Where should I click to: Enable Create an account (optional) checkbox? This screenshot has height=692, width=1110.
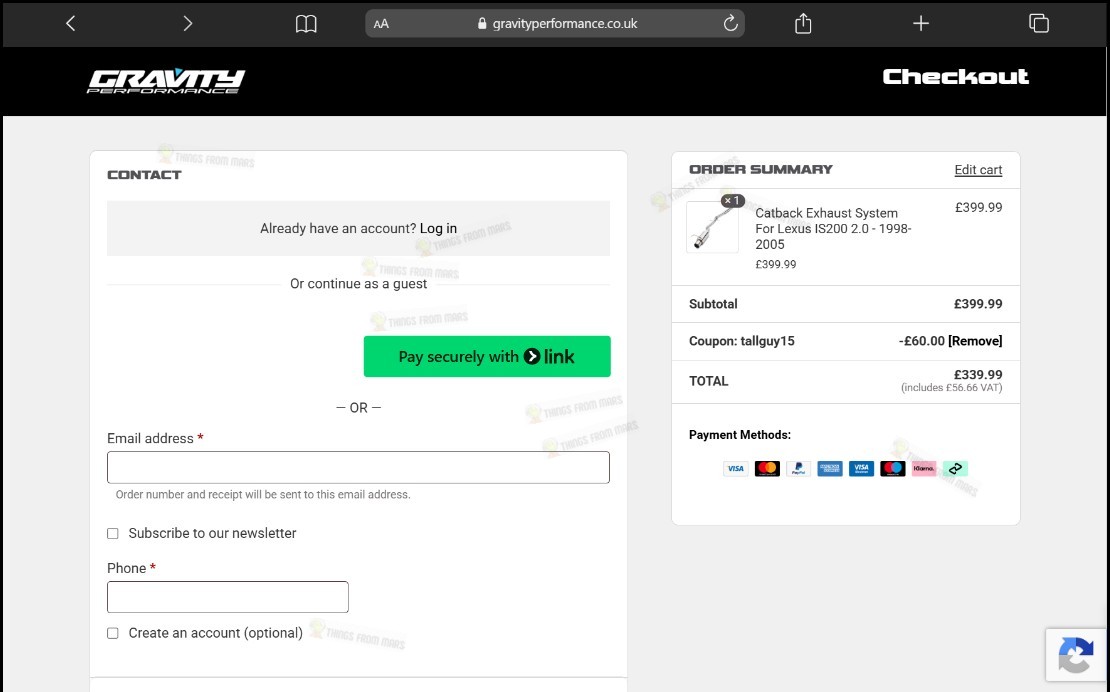pos(113,633)
